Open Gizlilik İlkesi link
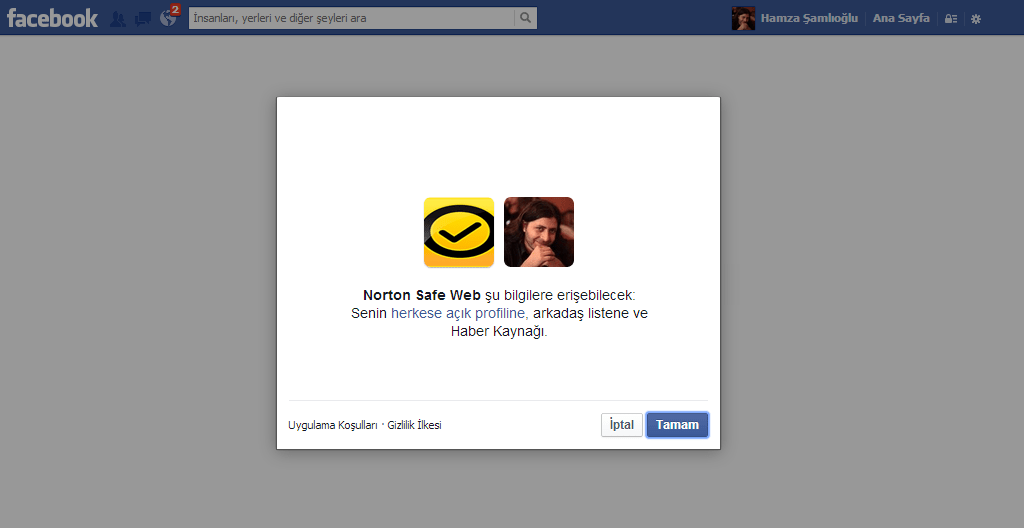This screenshot has width=1024, height=528. 415,425
